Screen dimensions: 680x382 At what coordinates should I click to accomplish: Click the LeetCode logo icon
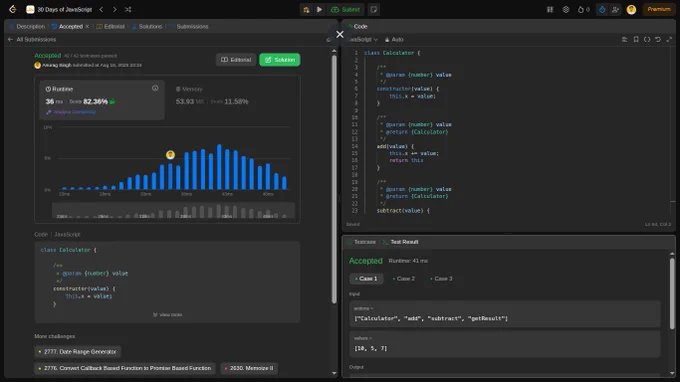coord(13,9)
